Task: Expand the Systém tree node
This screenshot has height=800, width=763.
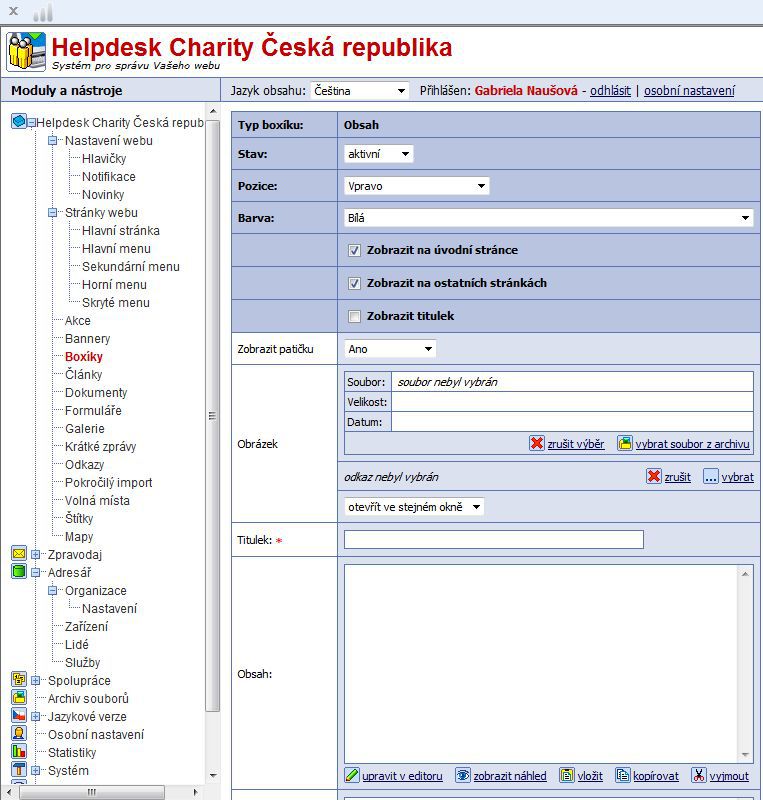Action: pyautogui.click(x=35, y=770)
